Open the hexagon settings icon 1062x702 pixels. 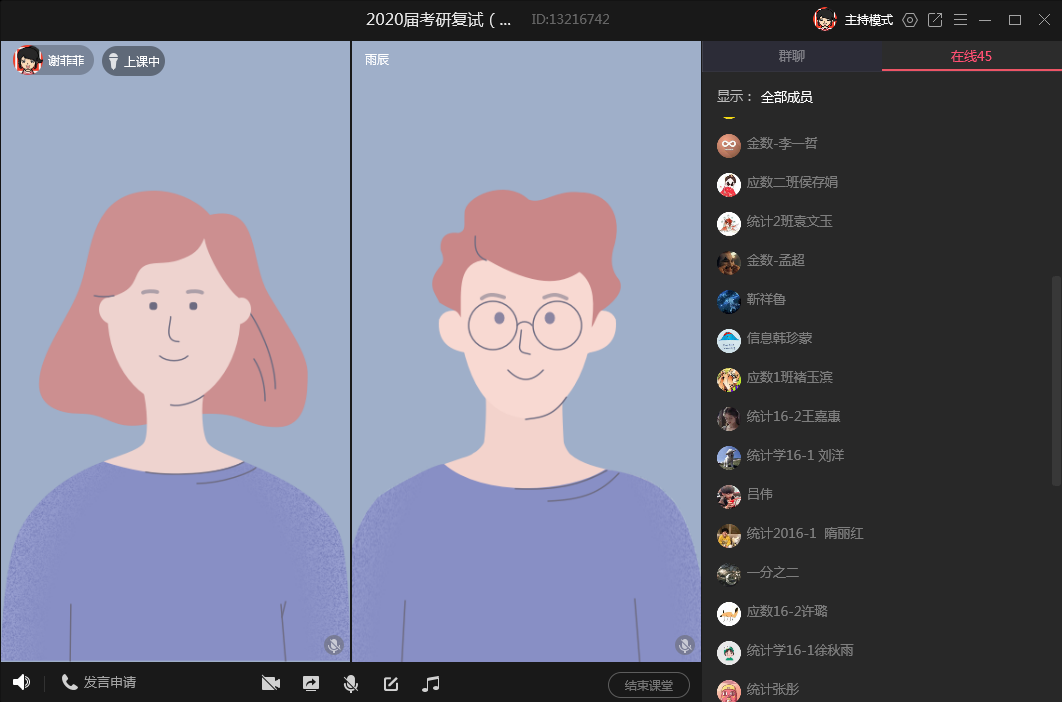pos(909,20)
